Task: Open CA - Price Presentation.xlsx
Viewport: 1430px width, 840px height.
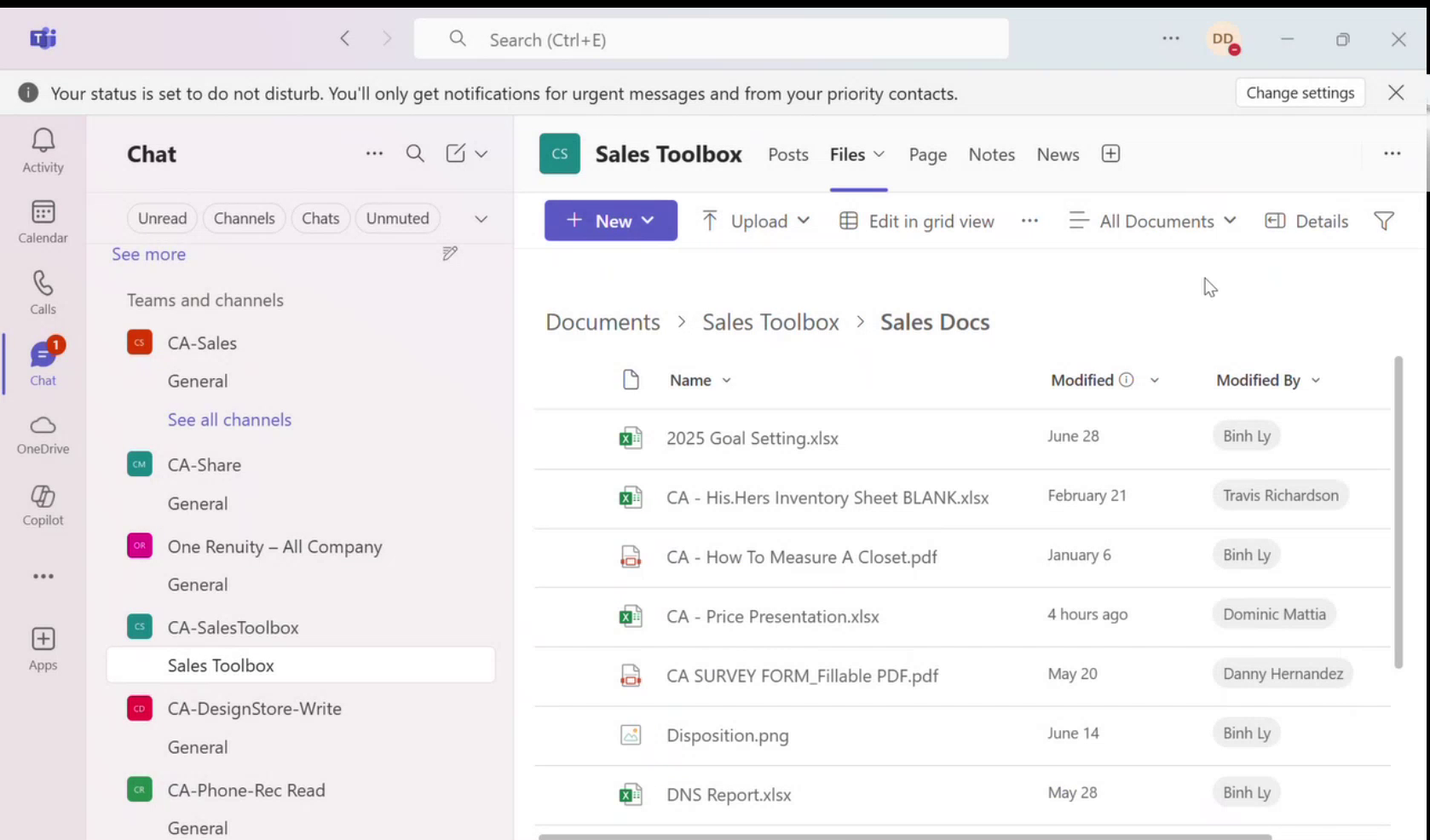Action: (x=772, y=616)
